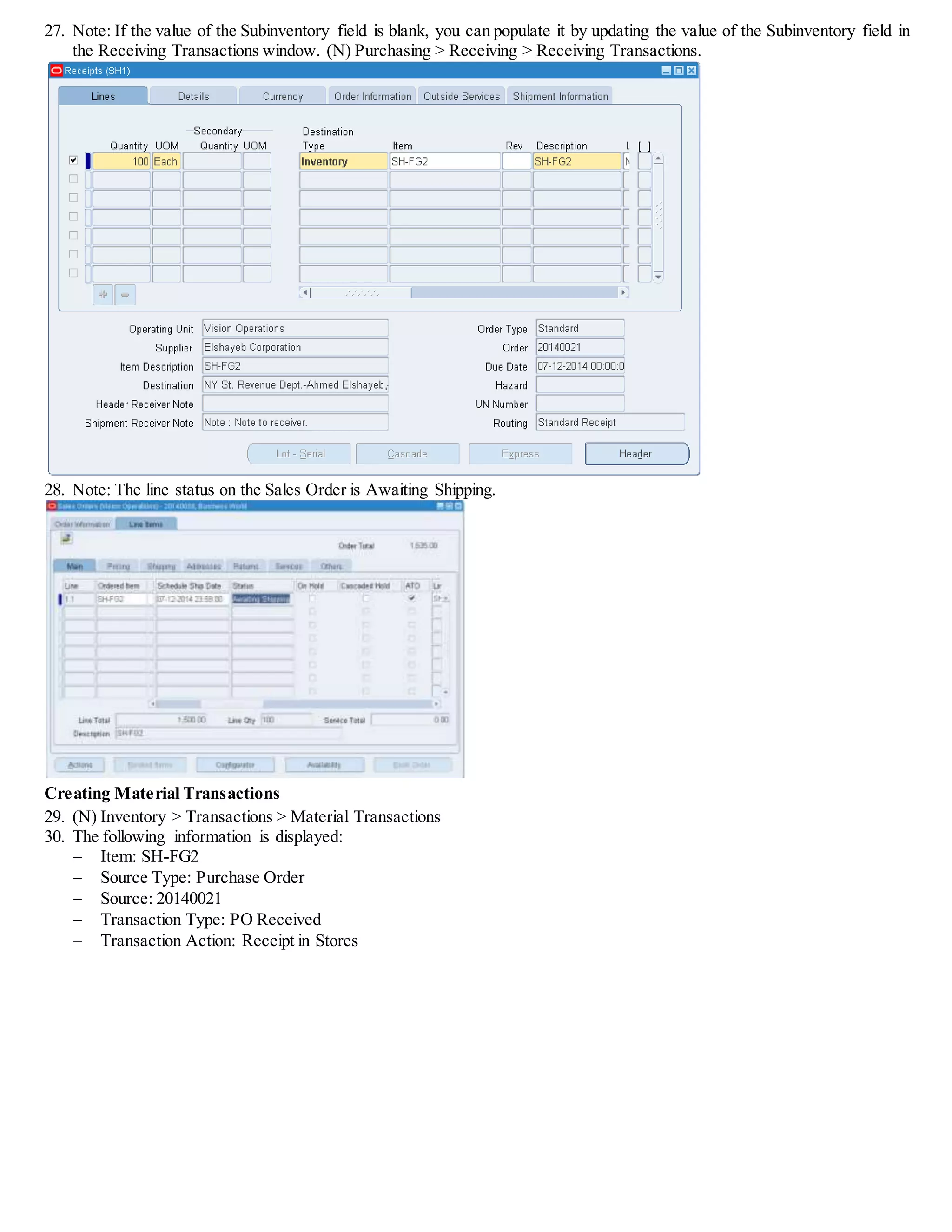Click the Line Qty field in Sales Orders
Viewport: 952px width, 1232px height.
286,720
